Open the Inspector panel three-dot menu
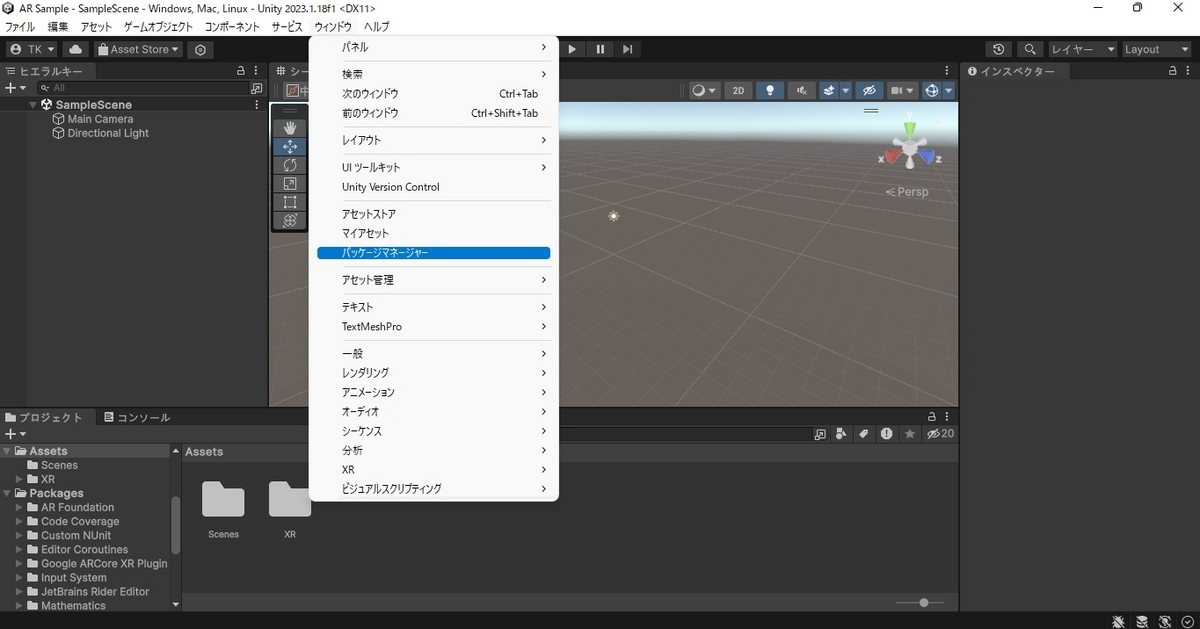Viewport: 1200px width, 629px height. pos(1189,71)
